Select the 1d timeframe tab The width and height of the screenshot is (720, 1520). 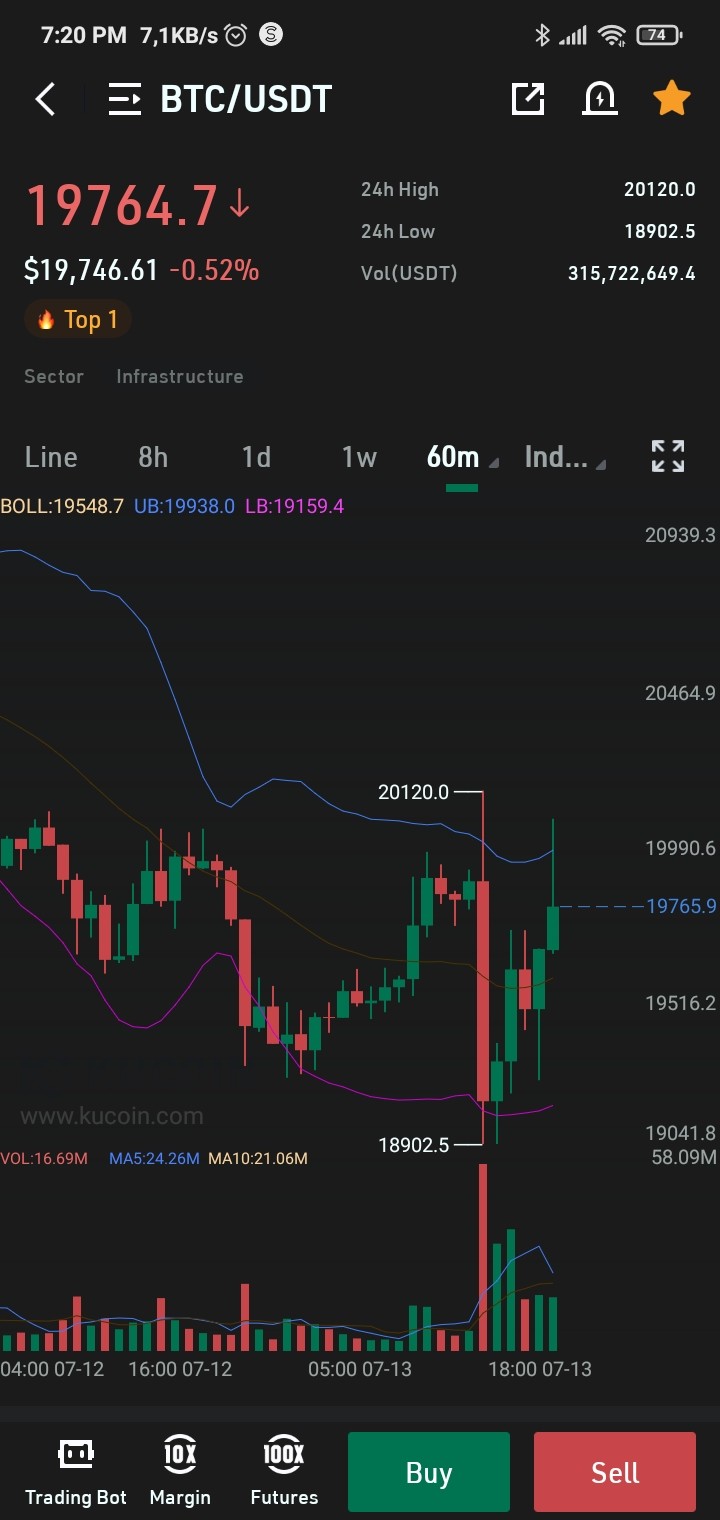(x=256, y=457)
